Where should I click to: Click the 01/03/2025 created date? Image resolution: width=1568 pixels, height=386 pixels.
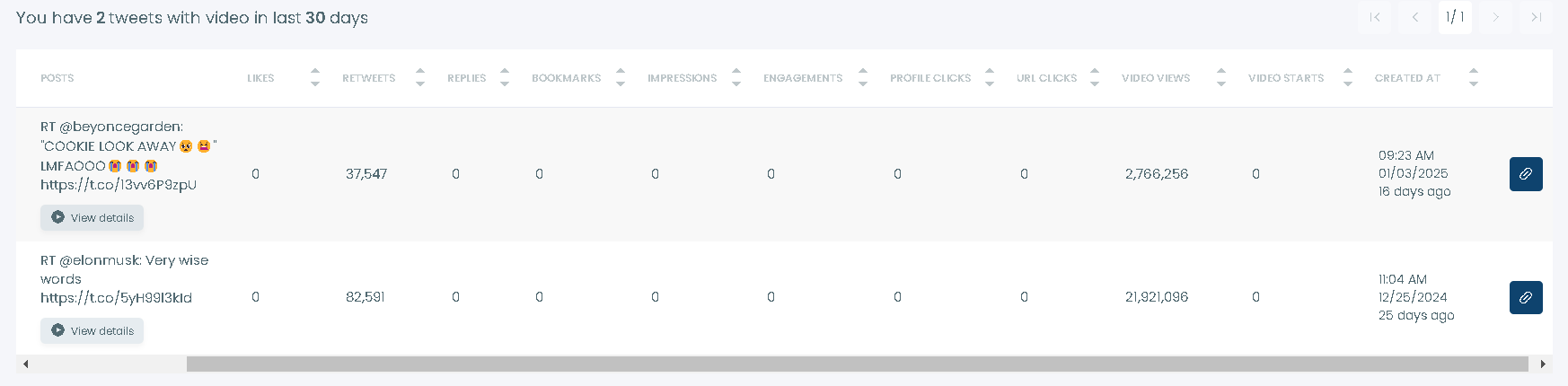(x=1414, y=173)
